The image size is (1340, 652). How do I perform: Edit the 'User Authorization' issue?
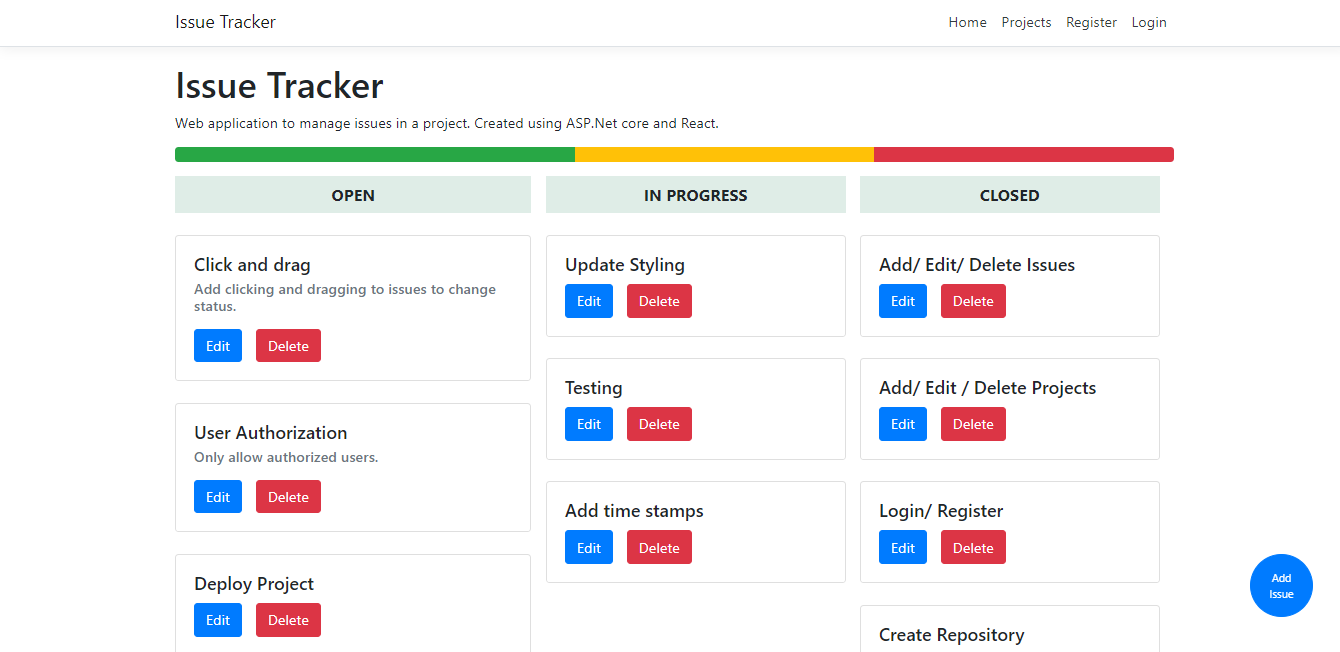(x=217, y=496)
